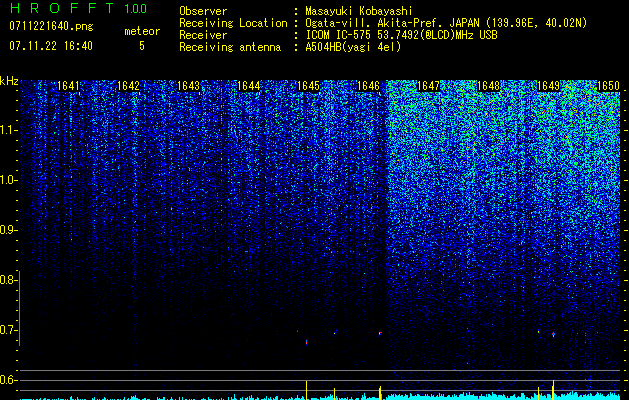This screenshot has width=629, height=400.
Task: Click time marker 1642
Action: [128, 86]
